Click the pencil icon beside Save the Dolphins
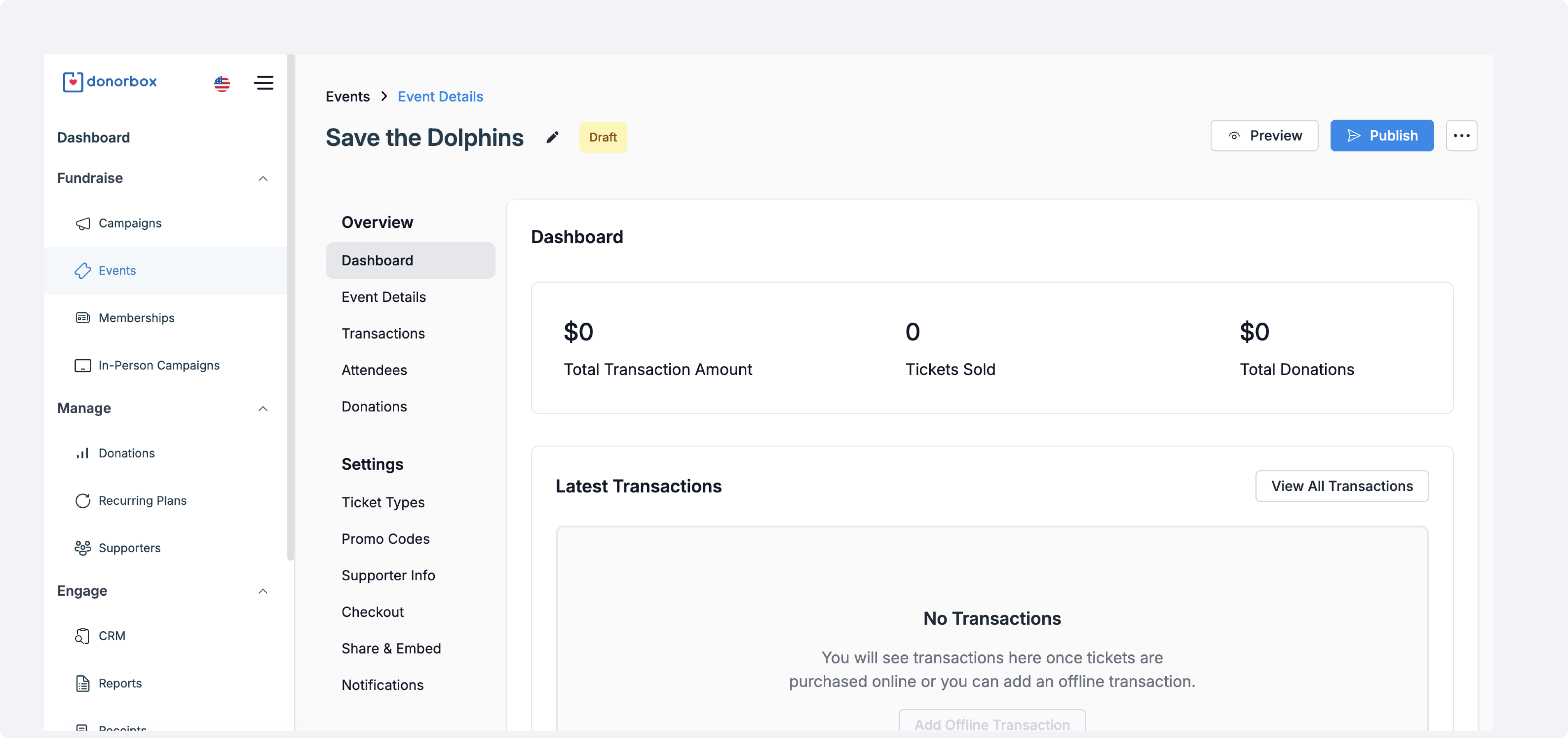Image resolution: width=1568 pixels, height=738 pixels. point(552,137)
